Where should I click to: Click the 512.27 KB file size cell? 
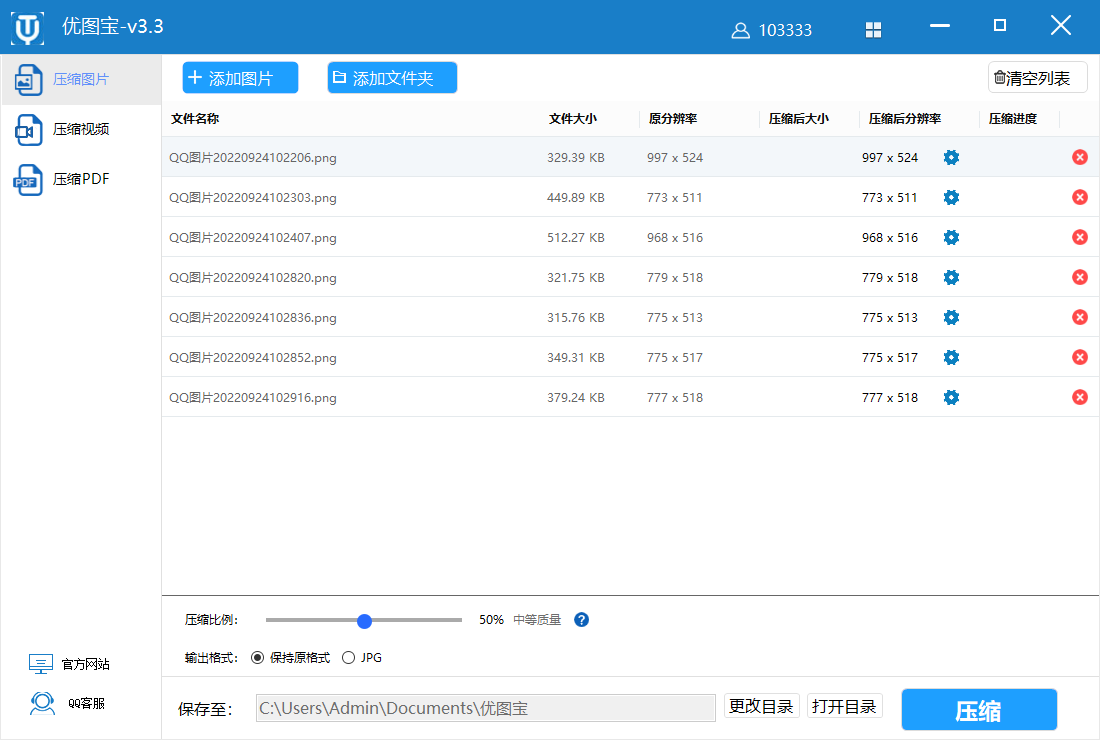tap(576, 238)
